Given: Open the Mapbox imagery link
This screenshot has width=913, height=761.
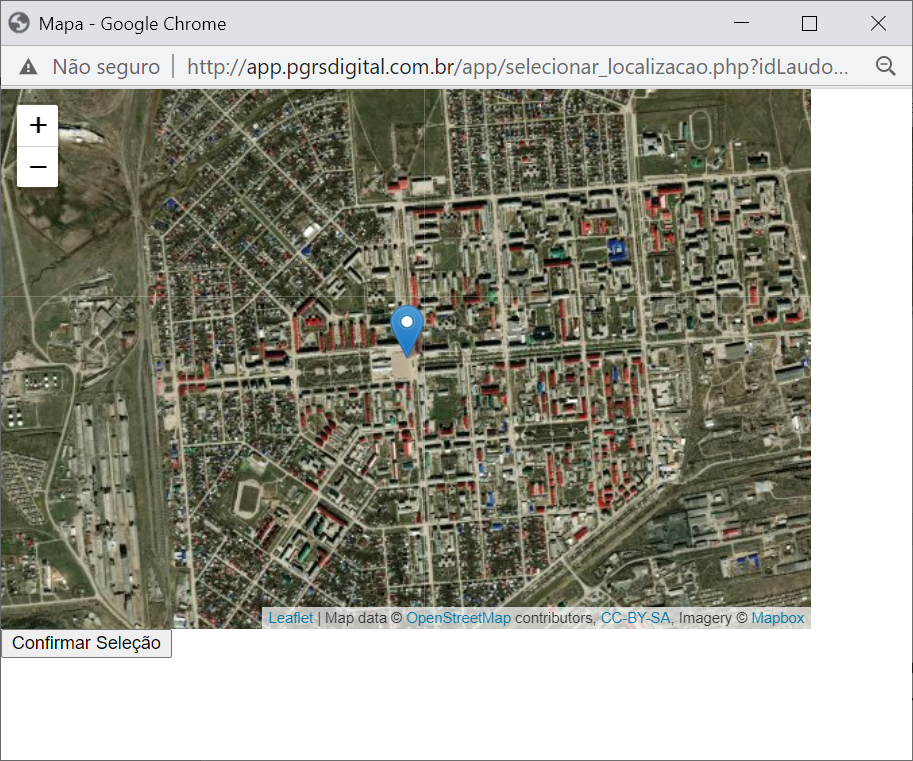Looking at the screenshot, I should pyautogui.click(x=777, y=618).
